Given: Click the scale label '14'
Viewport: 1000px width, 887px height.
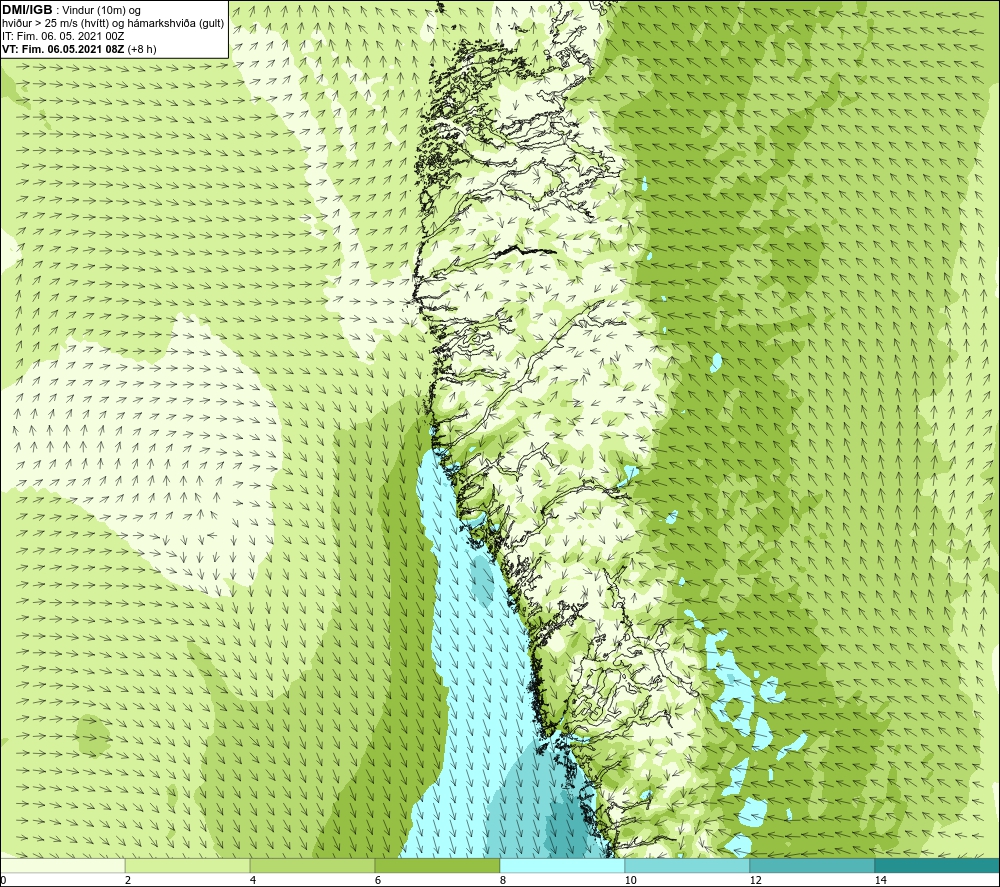Looking at the screenshot, I should click(880, 880).
